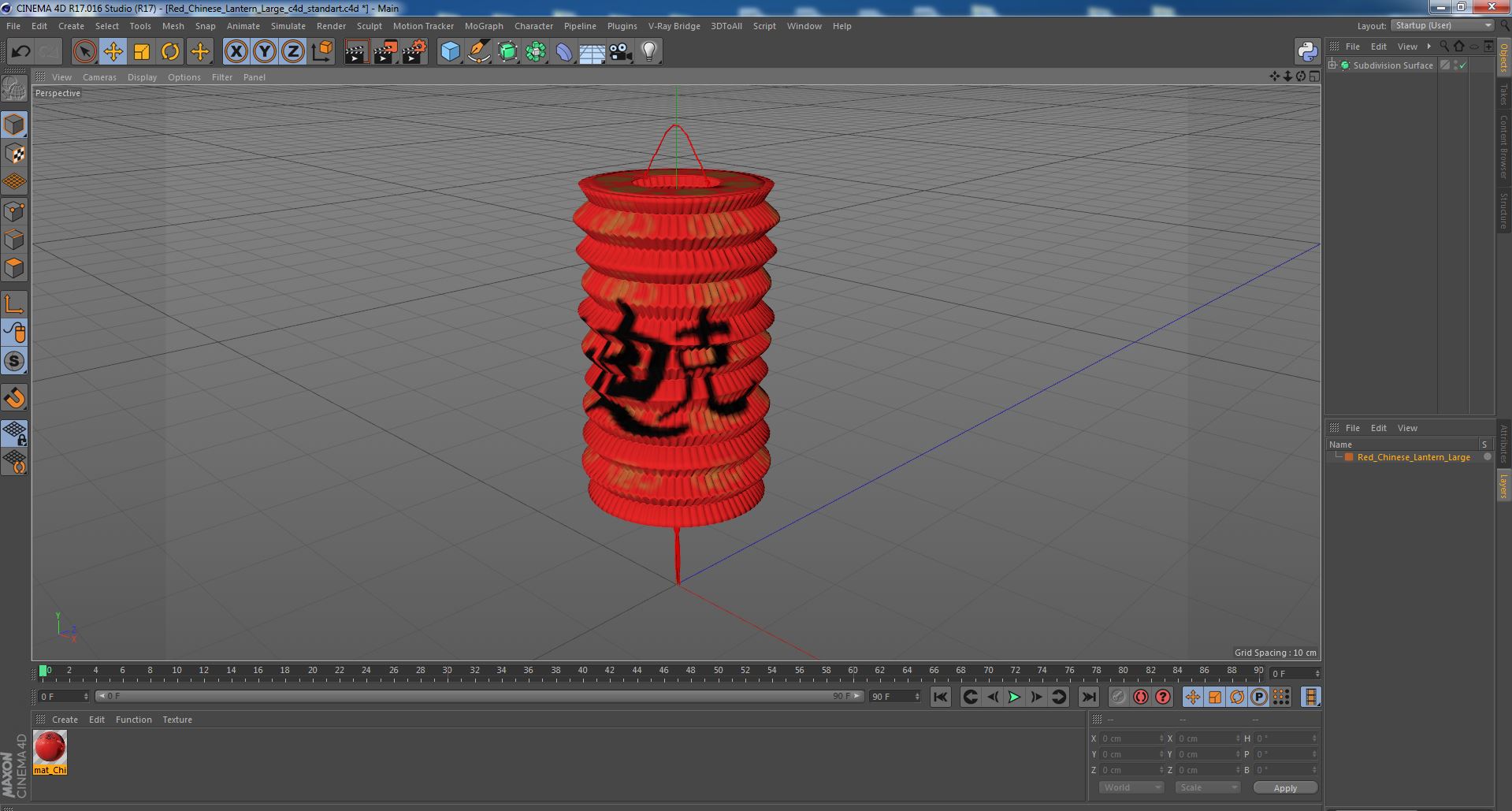1512x811 pixels.
Task: Toggle the Y axis lock
Action: coord(265,52)
